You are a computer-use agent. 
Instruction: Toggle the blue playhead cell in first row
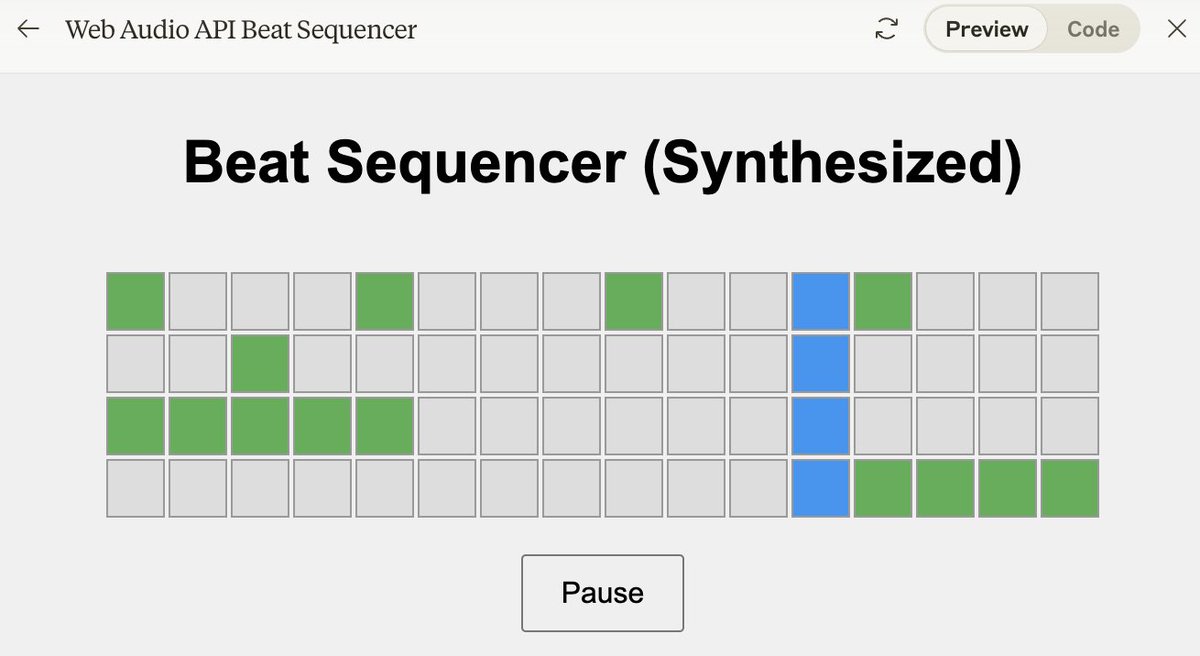click(x=821, y=301)
